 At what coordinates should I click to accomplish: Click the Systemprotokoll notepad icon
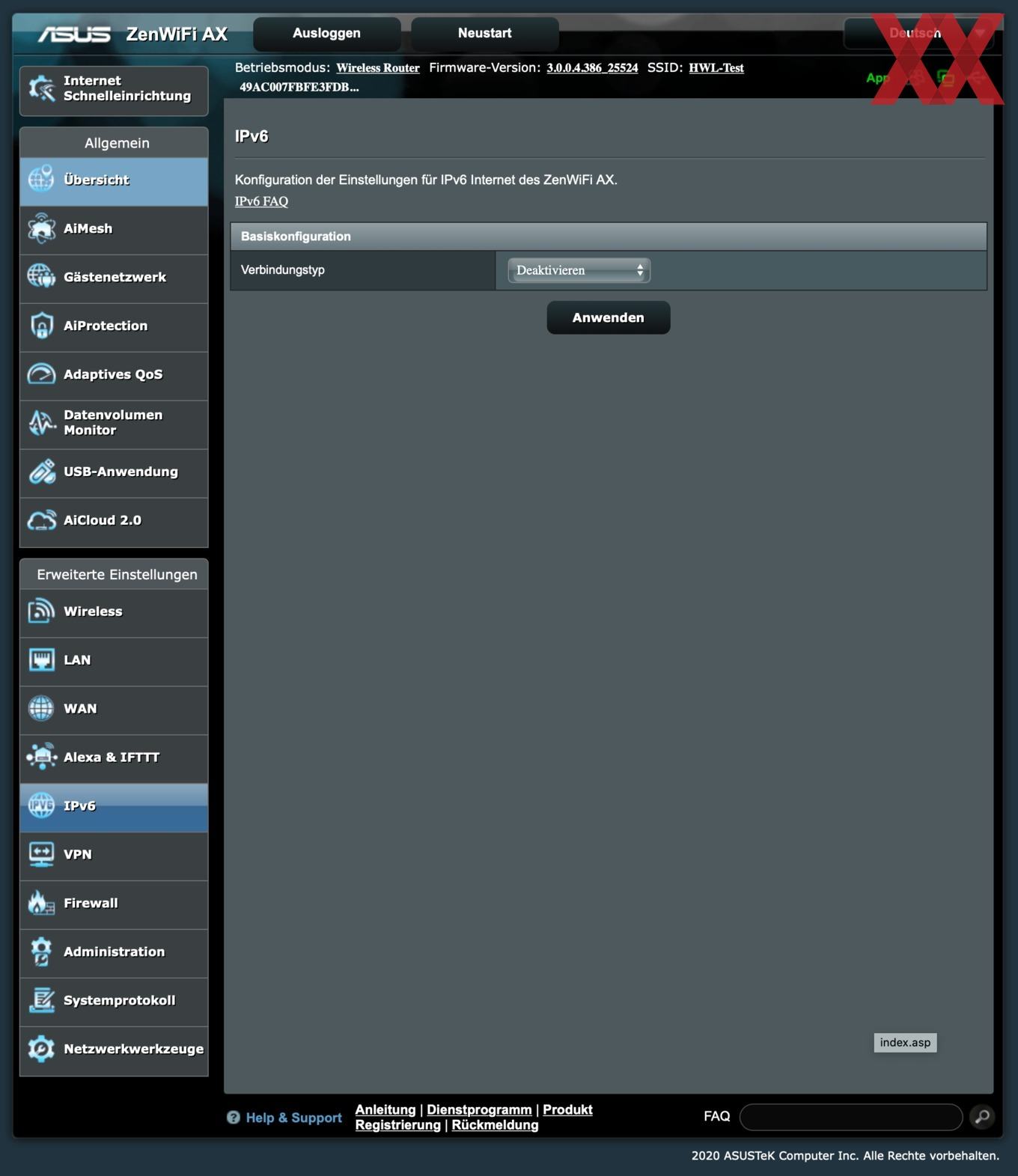point(41,1001)
